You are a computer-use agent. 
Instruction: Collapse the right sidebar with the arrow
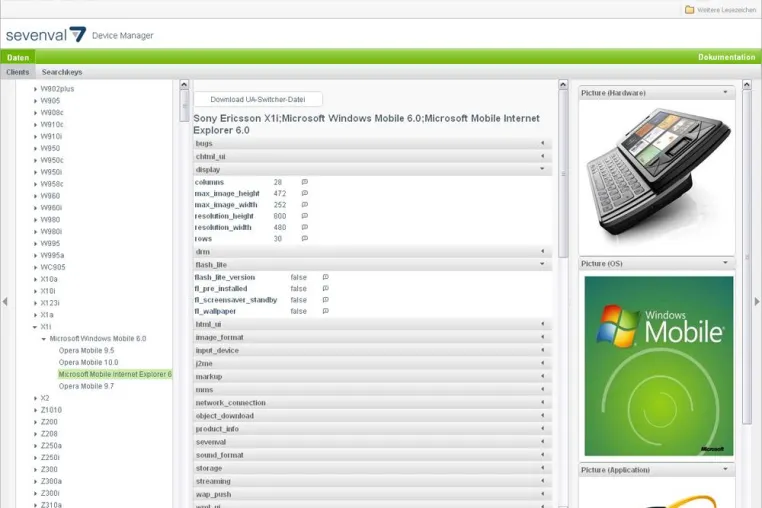pos(757,301)
